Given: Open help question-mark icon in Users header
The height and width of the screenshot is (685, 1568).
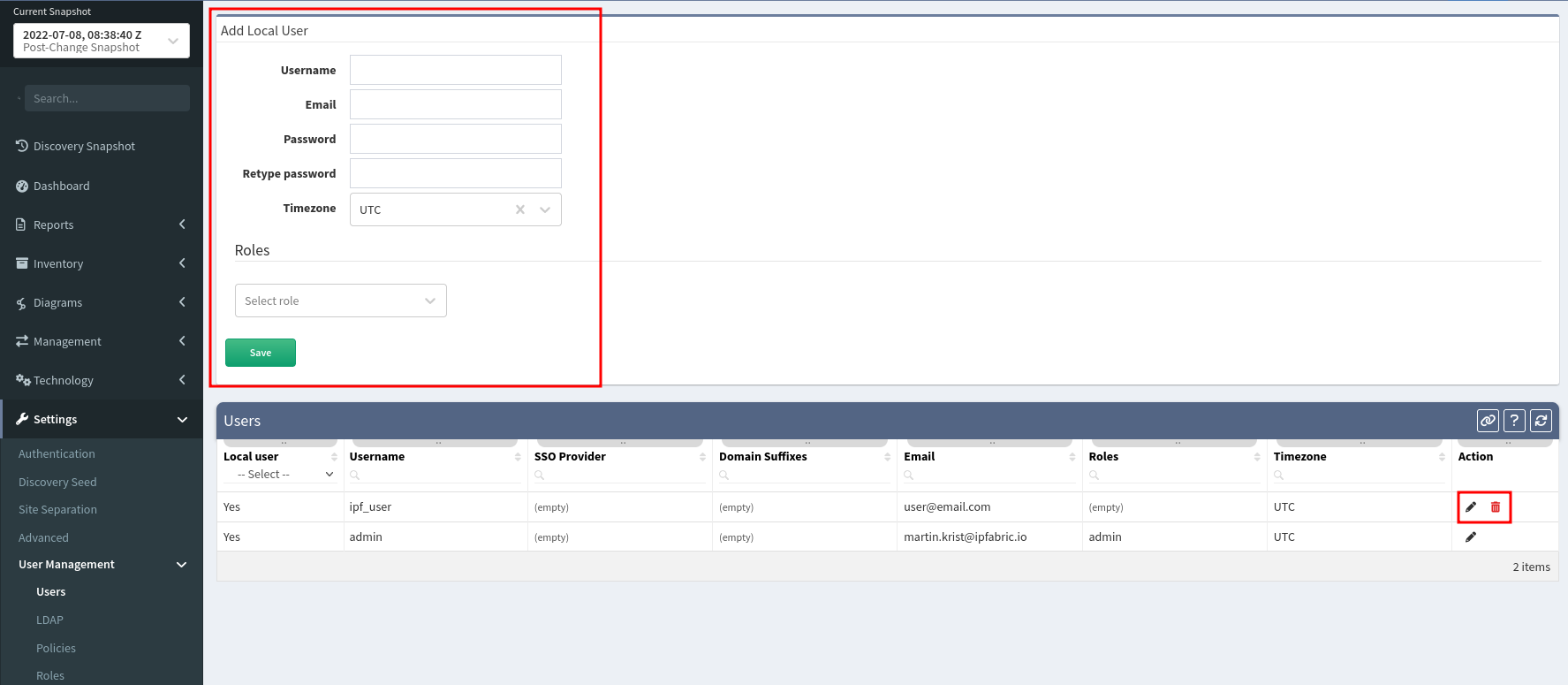Looking at the screenshot, I should click(1514, 421).
